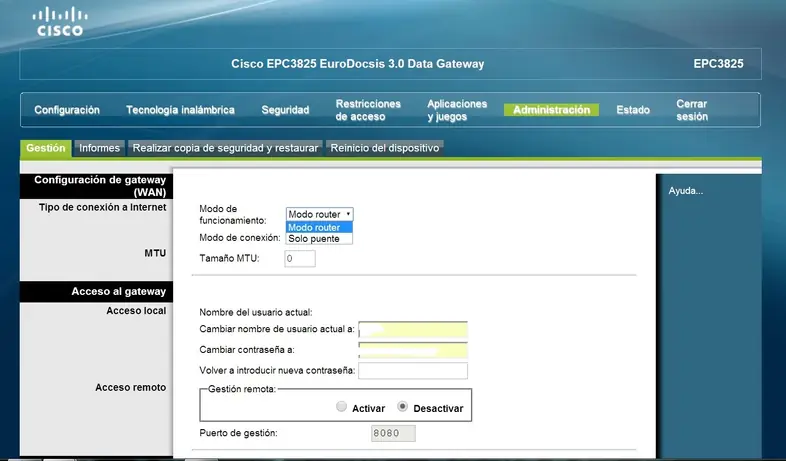Switch to the Gestión tab
Image resolution: width=786 pixels, height=461 pixels.
pyautogui.click(x=46, y=148)
